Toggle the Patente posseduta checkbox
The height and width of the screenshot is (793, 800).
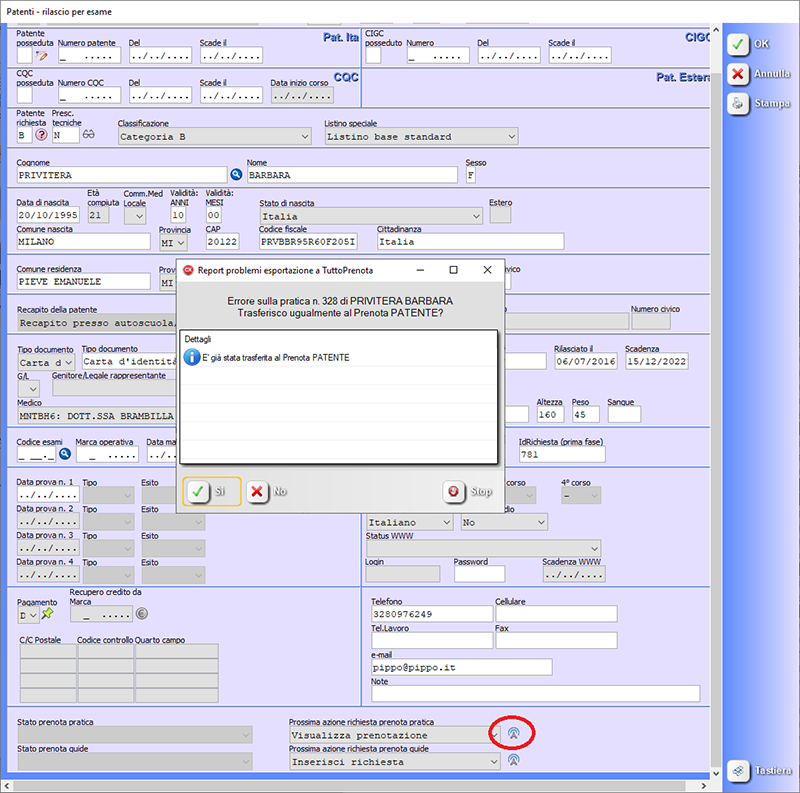pos(25,56)
